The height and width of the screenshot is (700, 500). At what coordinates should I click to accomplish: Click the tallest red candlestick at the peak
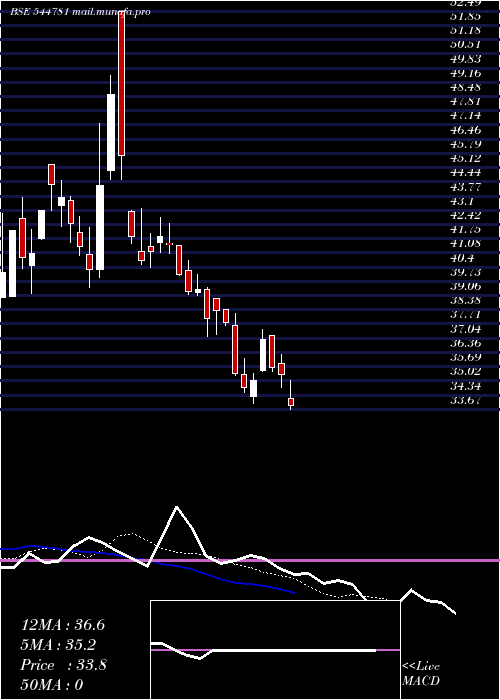(x=121, y=83)
